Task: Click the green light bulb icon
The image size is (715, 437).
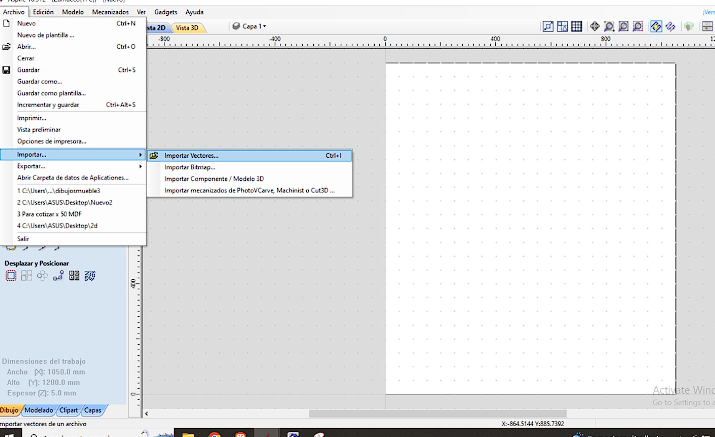Action: click(689, 26)
